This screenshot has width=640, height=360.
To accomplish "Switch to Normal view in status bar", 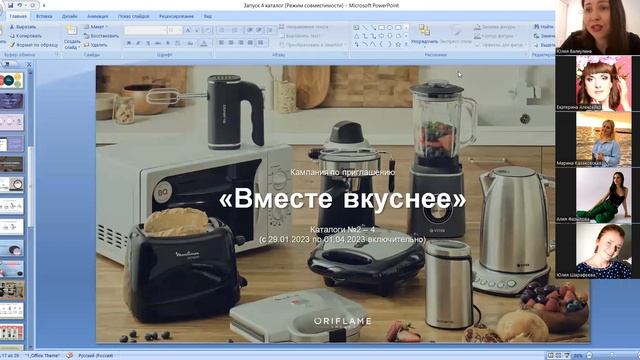I will point(550,356).
